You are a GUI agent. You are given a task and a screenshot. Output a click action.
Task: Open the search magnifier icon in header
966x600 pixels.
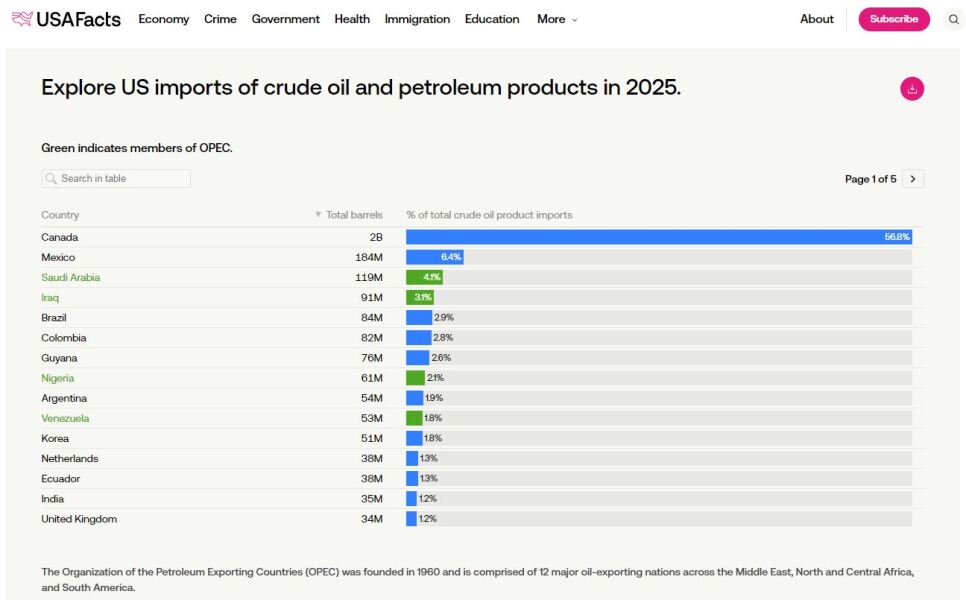pyautogui.click(x=953, y=19)
